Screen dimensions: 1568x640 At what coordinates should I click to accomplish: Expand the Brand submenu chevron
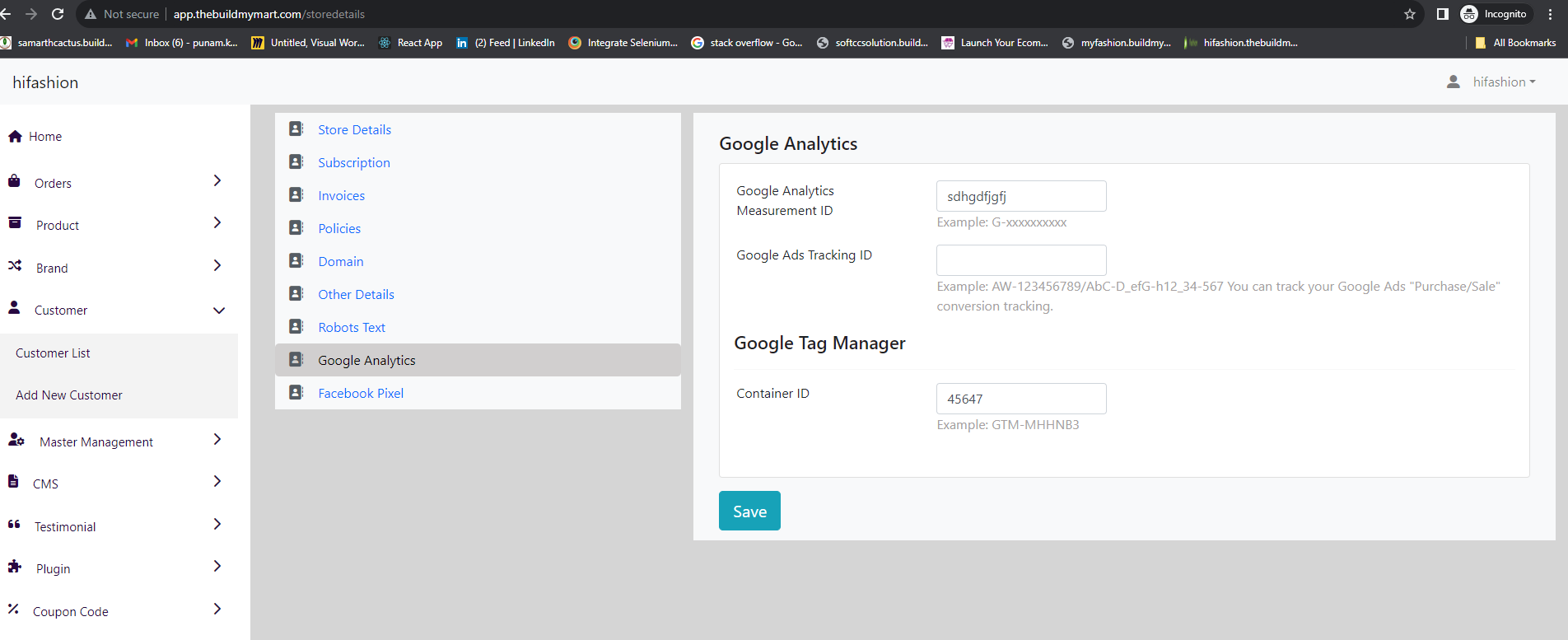[x=217, y=266]
